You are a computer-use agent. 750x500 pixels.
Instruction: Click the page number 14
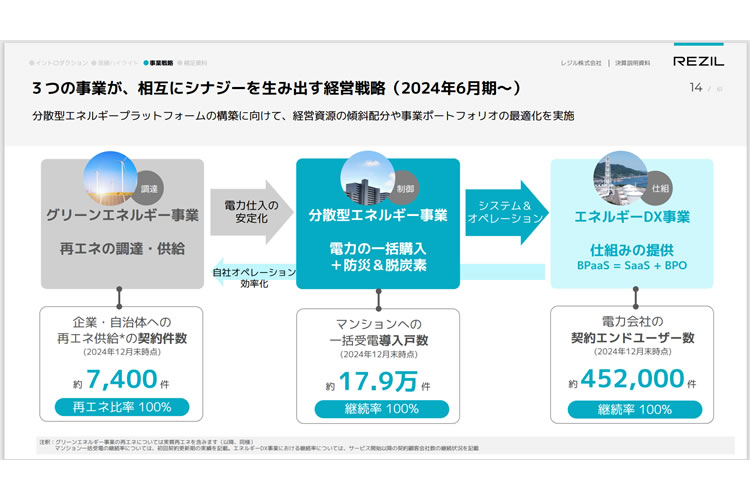[696, 88]
